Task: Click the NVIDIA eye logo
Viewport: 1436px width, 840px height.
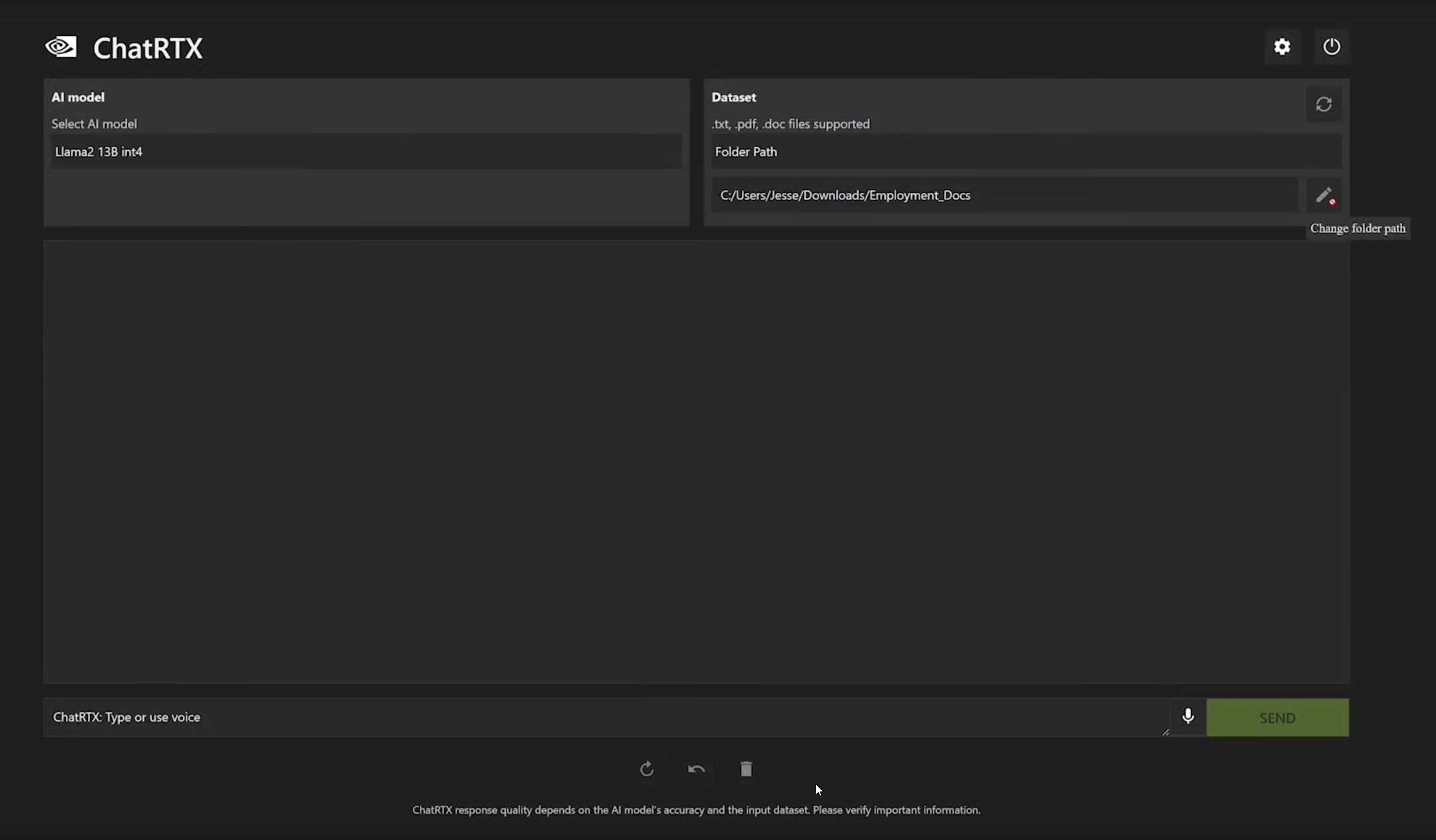Action: [61, 47]
